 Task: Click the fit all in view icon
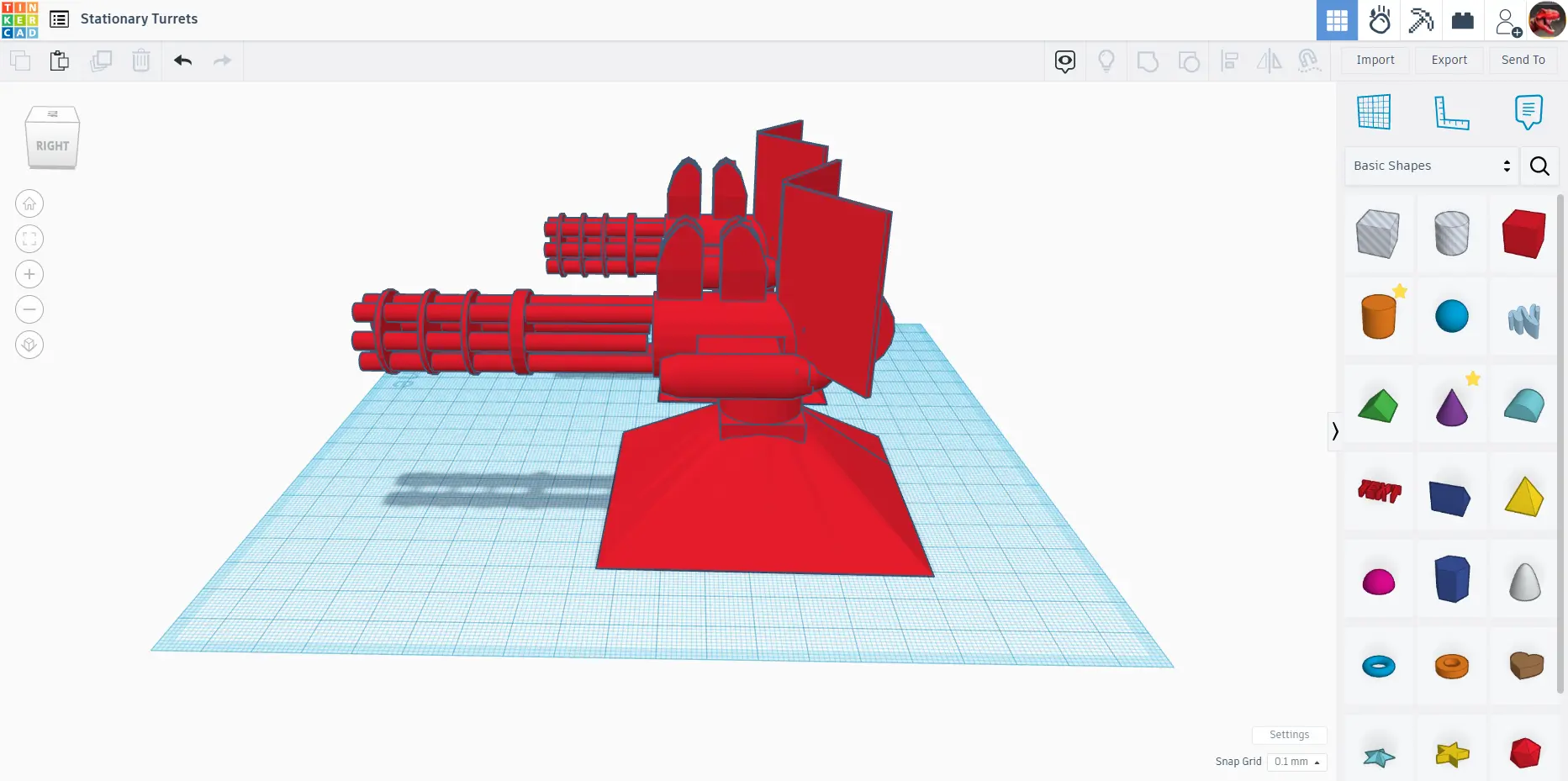(29, 239)
